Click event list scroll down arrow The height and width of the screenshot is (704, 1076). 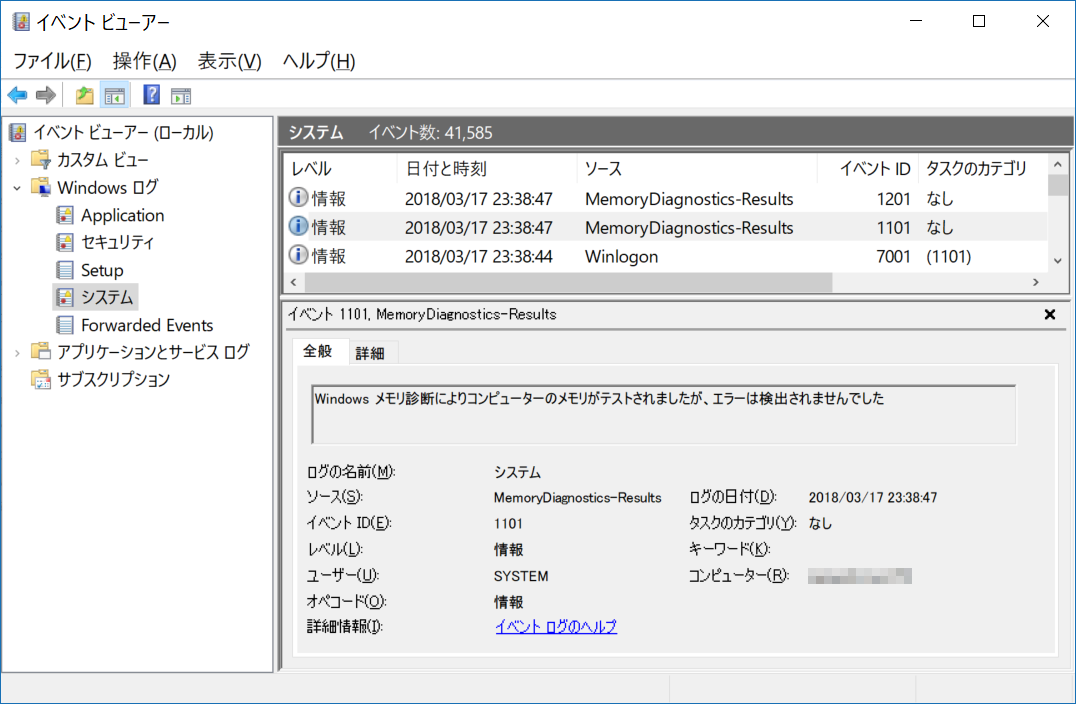click(1057, 261)
